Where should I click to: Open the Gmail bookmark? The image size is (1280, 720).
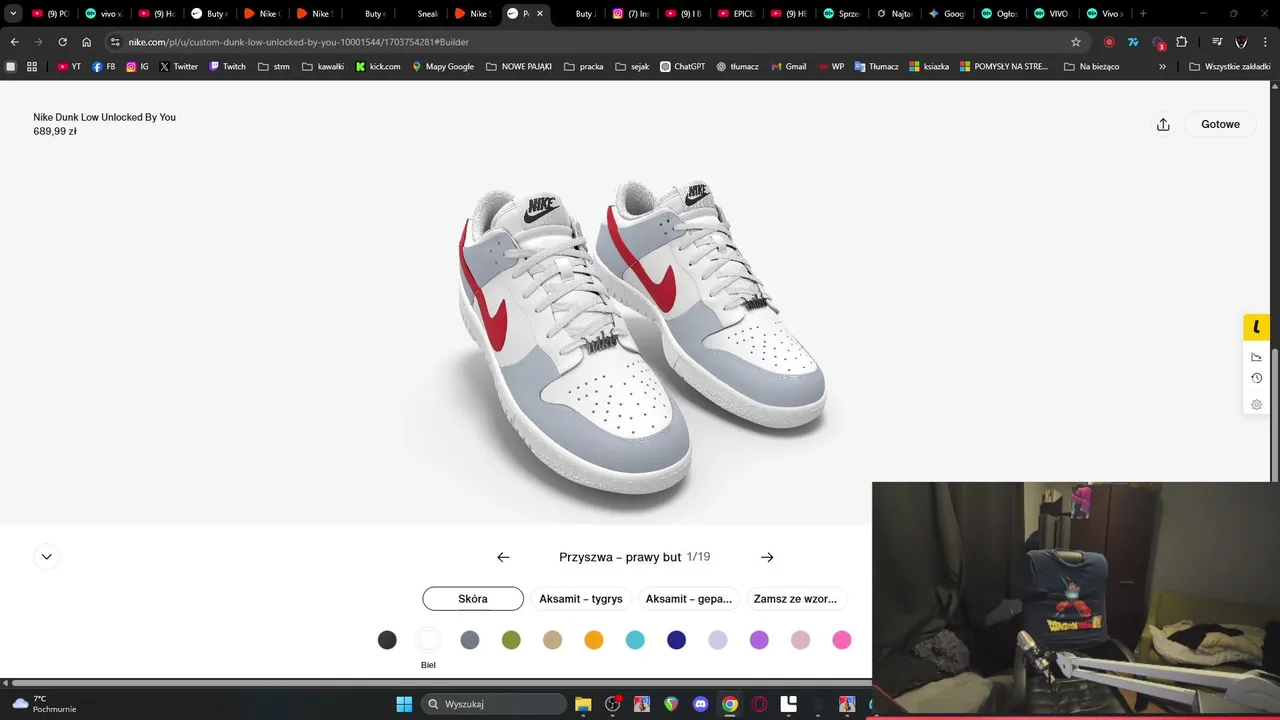789,67
